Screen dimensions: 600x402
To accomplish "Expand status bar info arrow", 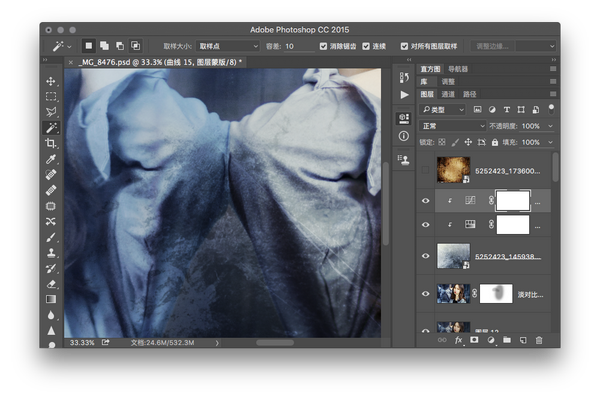I will (x=217, y=343).
